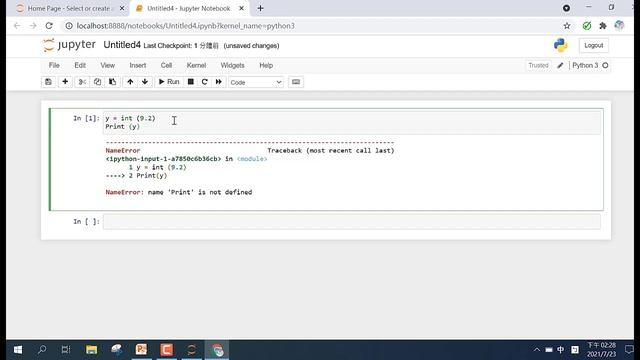
Task: Switch to the Home Page browser tab
Action: pos(69,9)
